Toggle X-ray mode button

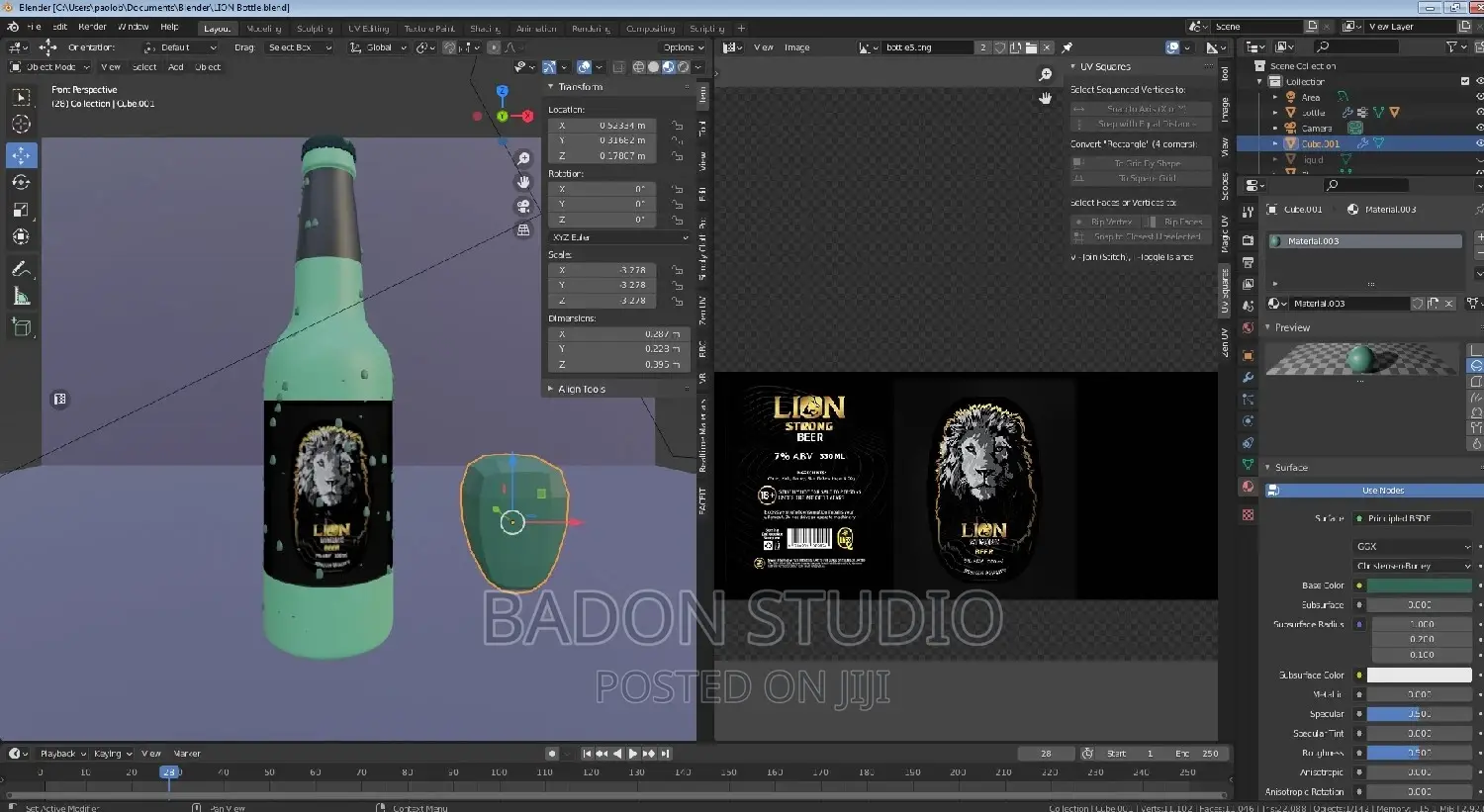618,67
